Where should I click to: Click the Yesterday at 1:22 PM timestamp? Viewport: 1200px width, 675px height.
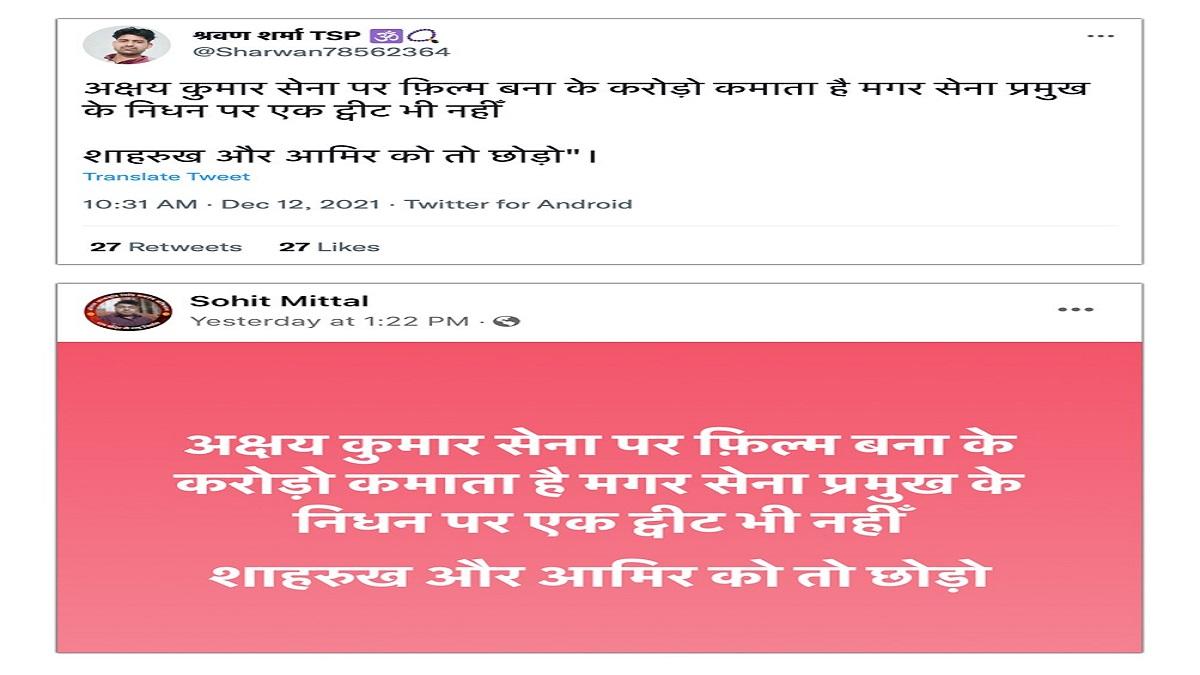tap(329, 322)
